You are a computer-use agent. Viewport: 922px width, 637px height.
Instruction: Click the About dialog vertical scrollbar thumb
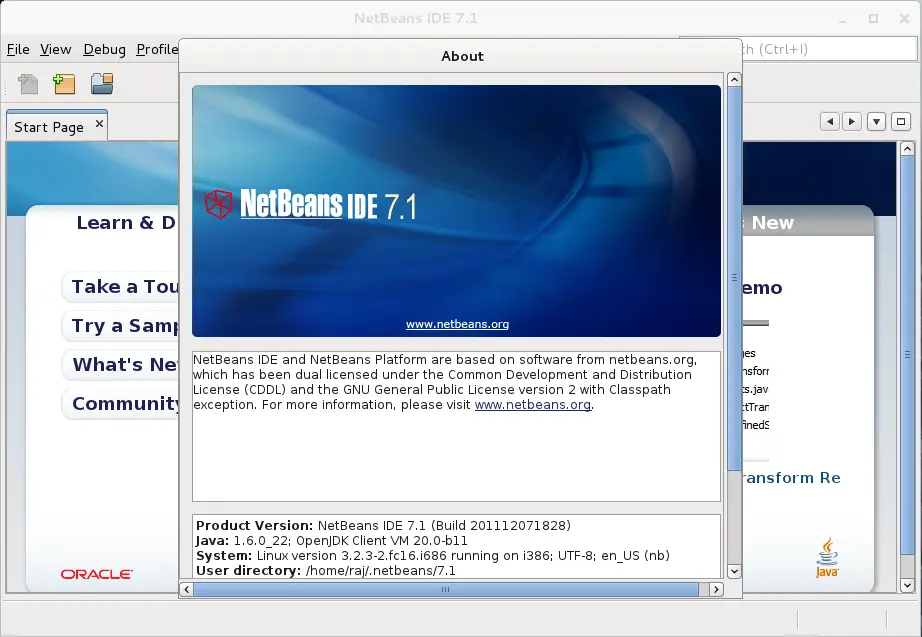click(734, 278)
